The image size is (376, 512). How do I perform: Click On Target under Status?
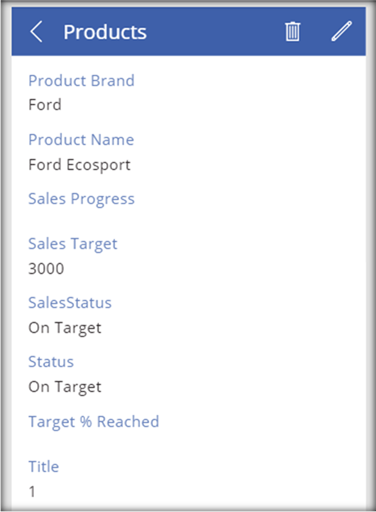click(x=65, y=387)
